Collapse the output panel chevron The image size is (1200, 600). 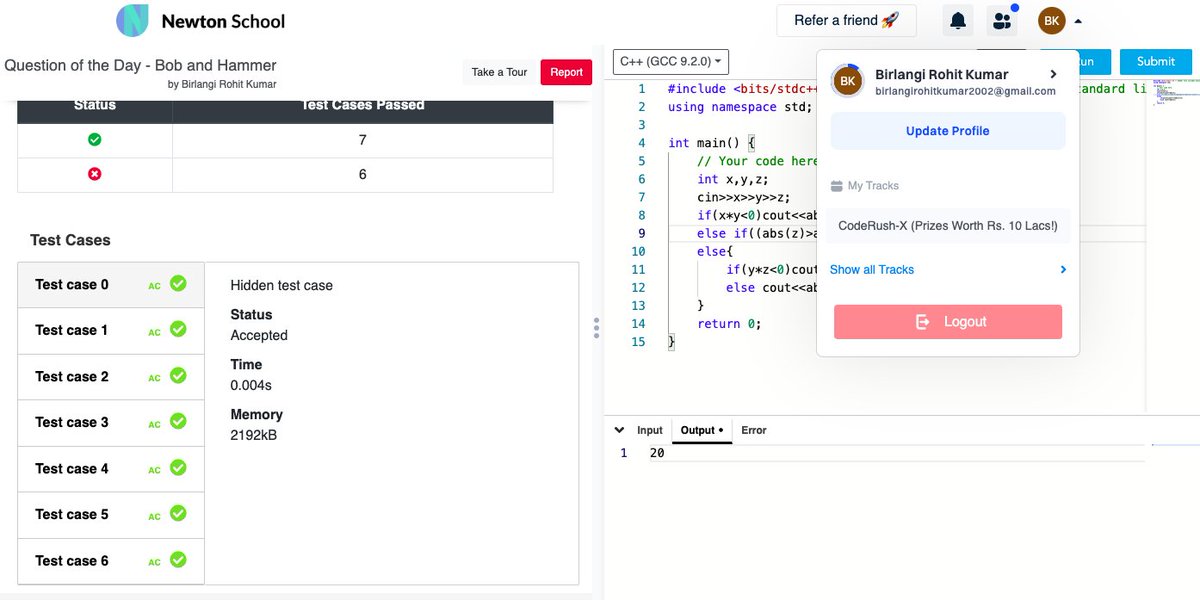pos(618,430)
